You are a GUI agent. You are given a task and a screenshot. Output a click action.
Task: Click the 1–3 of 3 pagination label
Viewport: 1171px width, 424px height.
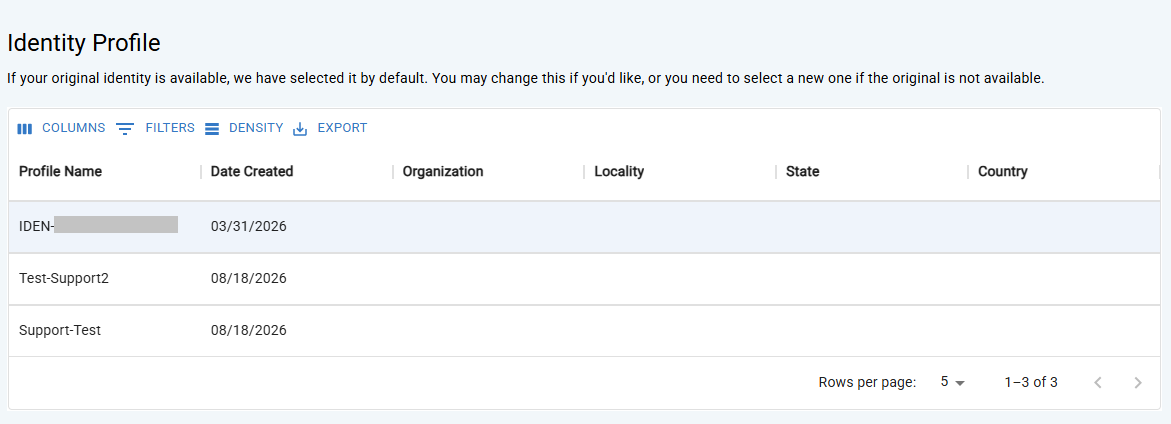point(1031,383)
